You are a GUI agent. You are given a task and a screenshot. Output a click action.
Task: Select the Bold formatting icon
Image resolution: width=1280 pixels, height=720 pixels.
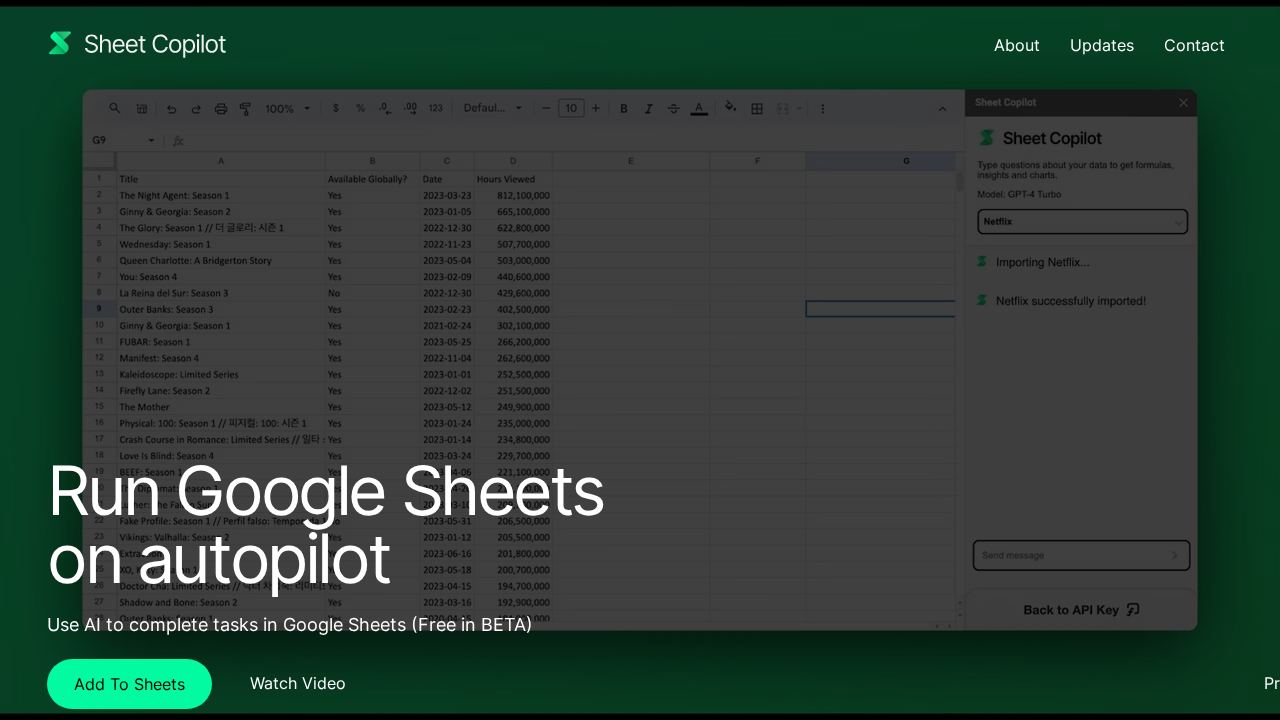coord(623,108)
